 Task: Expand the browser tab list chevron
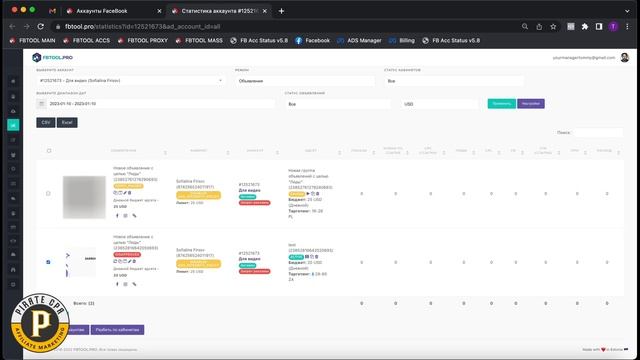click(x=627, y=11)
